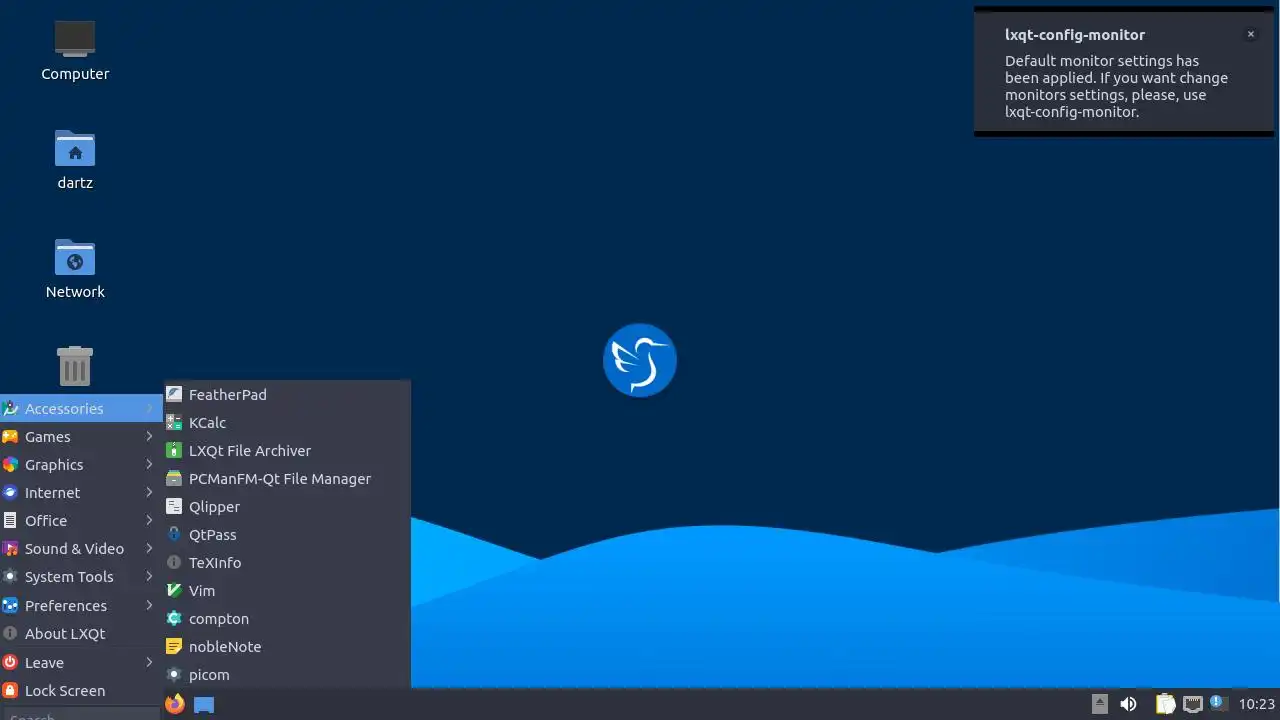Expand the Leave submenu
This screenshot has height=720, width=1280.
pos(80,662)
